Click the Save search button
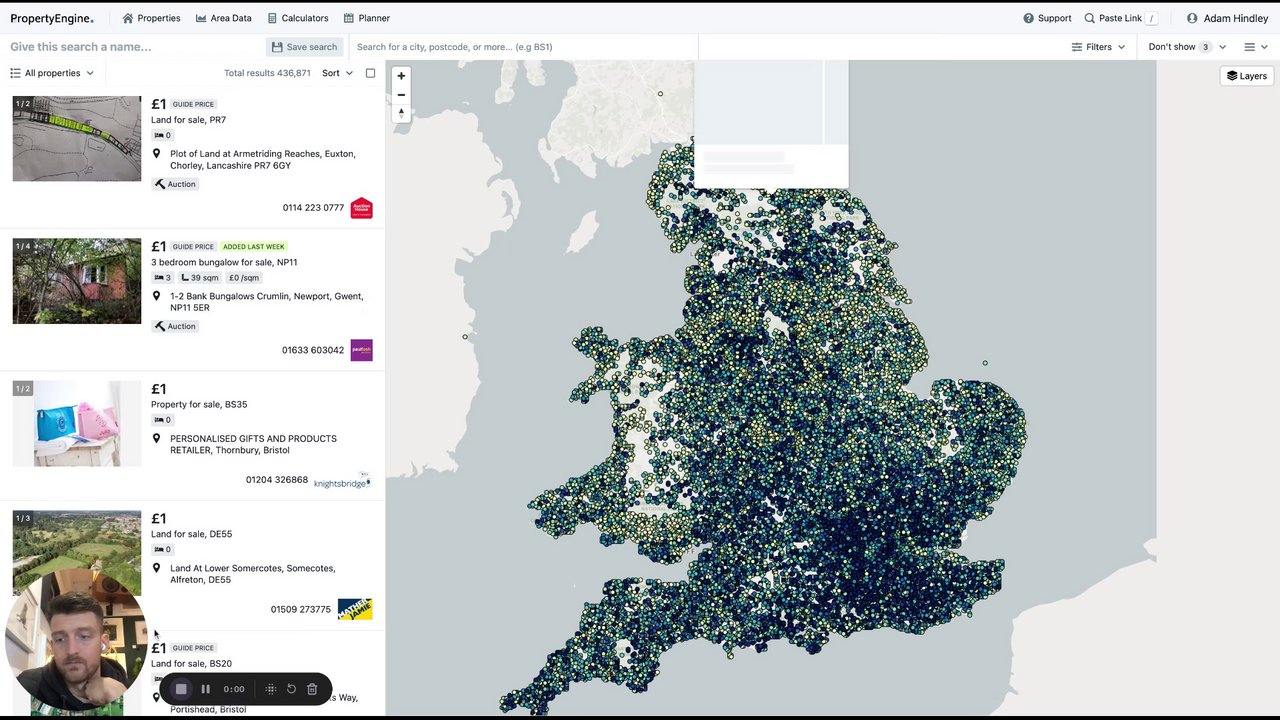Image resolution: width=1280 pixels, height=720 pixels. tap(304, 47)
